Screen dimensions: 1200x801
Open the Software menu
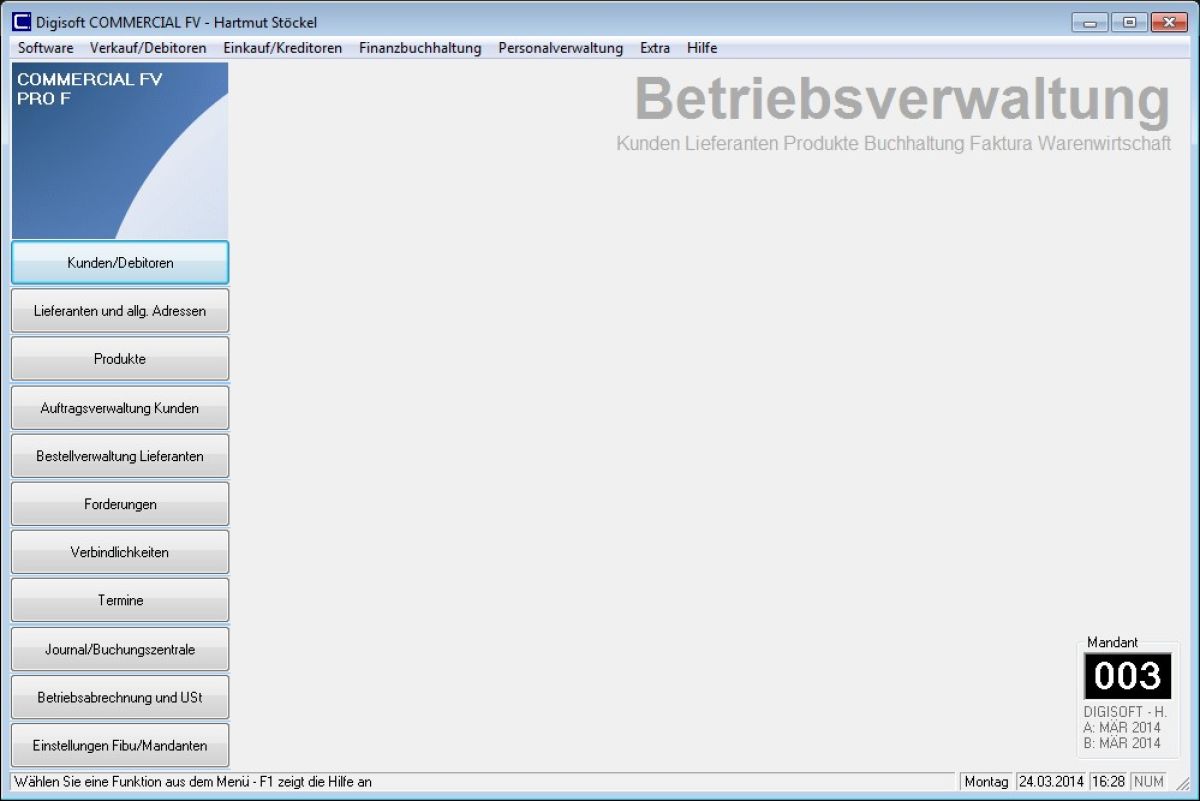point(45,48)
